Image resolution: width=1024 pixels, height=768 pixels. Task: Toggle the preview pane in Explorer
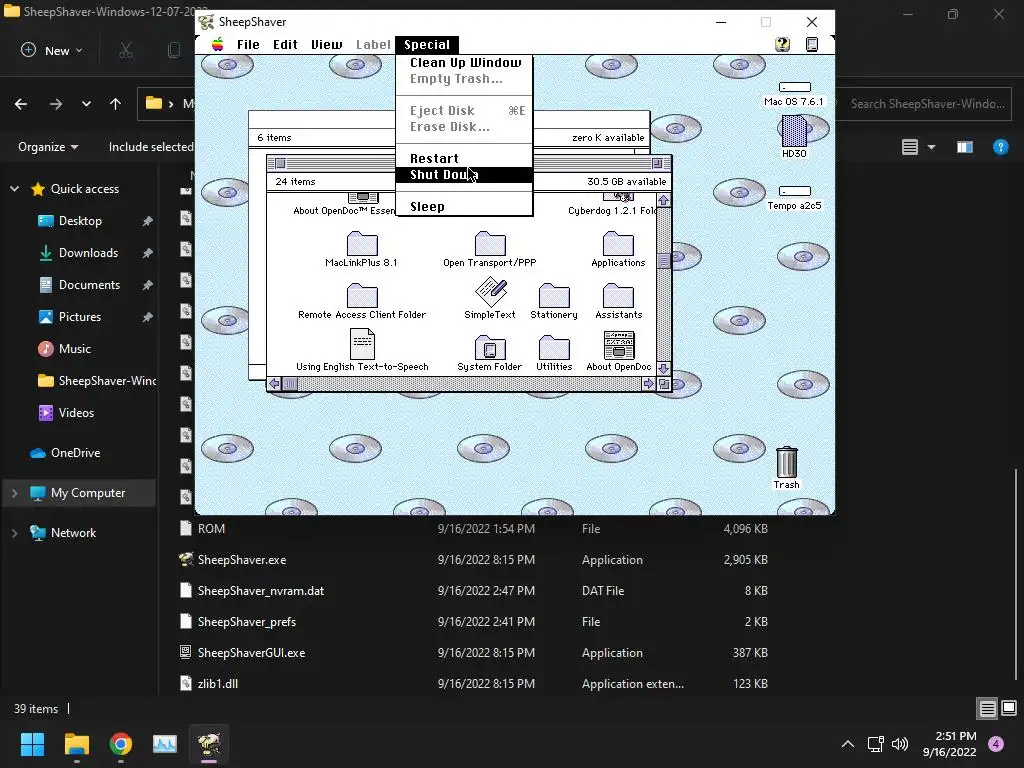tap(965, 147)
